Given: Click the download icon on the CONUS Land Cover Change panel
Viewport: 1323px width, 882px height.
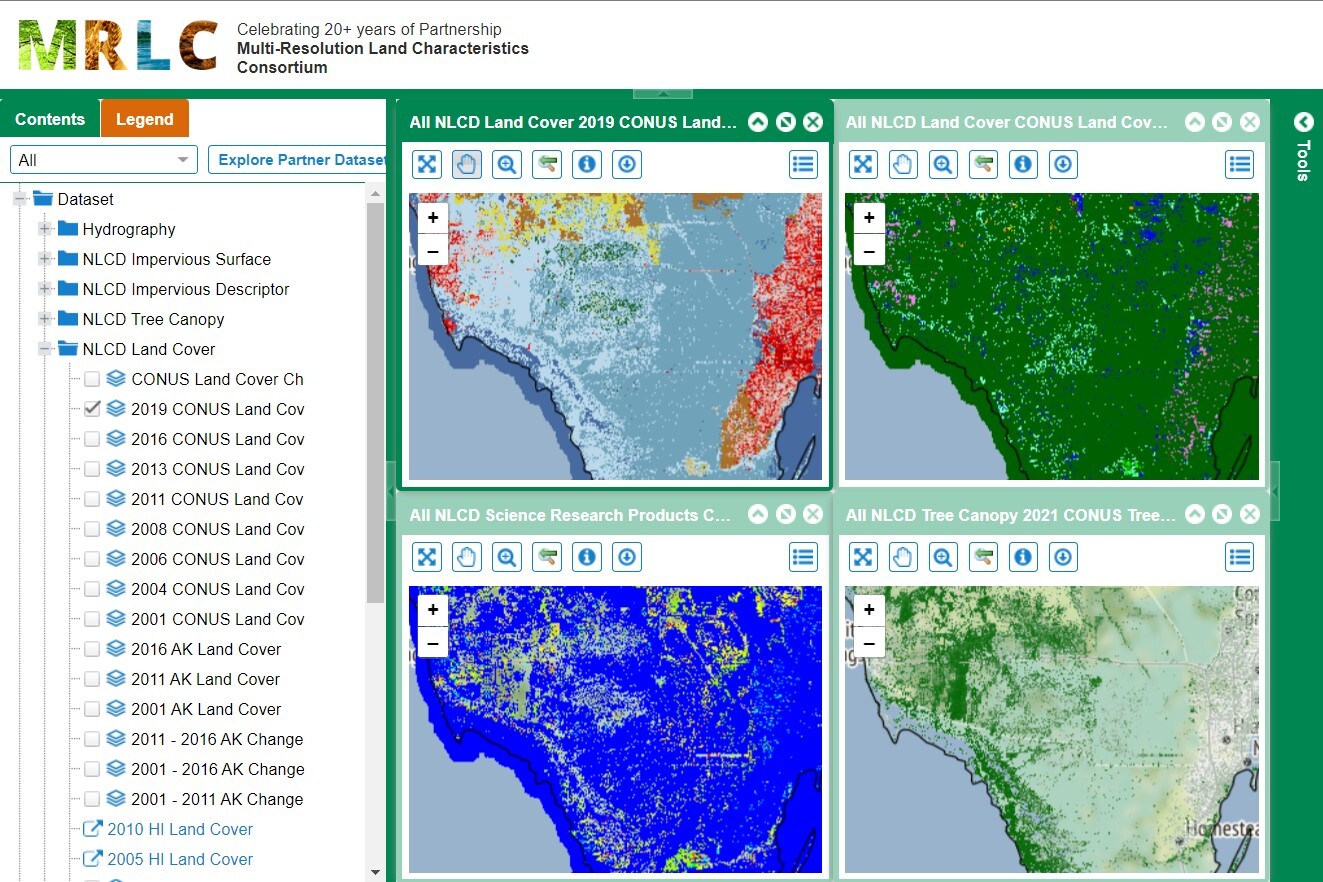Looking at the screenshot, I should click(1062, 164).
